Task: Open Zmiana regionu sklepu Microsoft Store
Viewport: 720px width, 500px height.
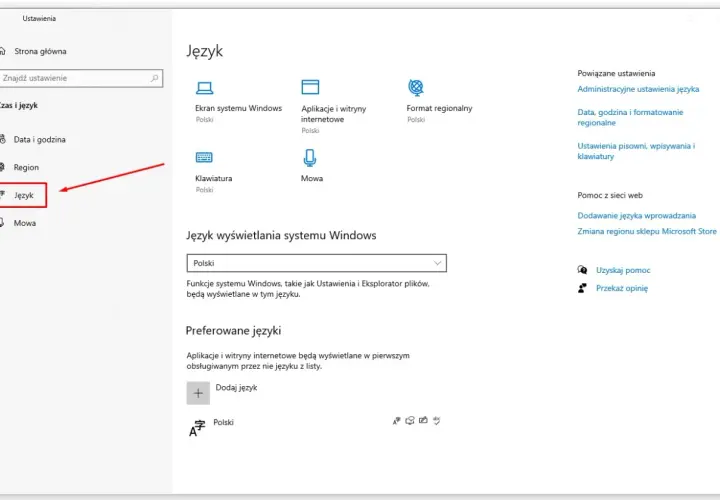Action: point(647,231)
